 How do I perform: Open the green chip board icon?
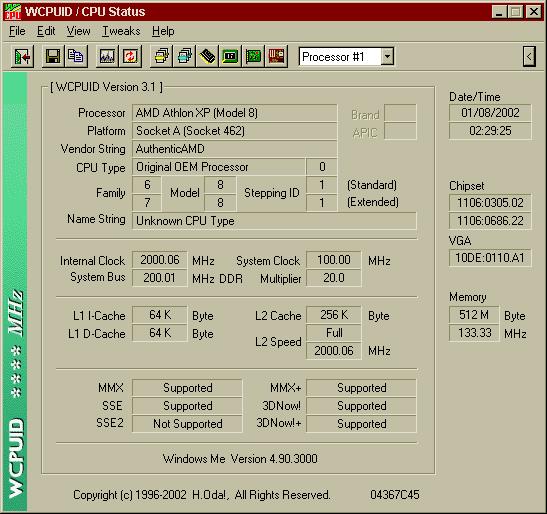click(x=230, y=56)
